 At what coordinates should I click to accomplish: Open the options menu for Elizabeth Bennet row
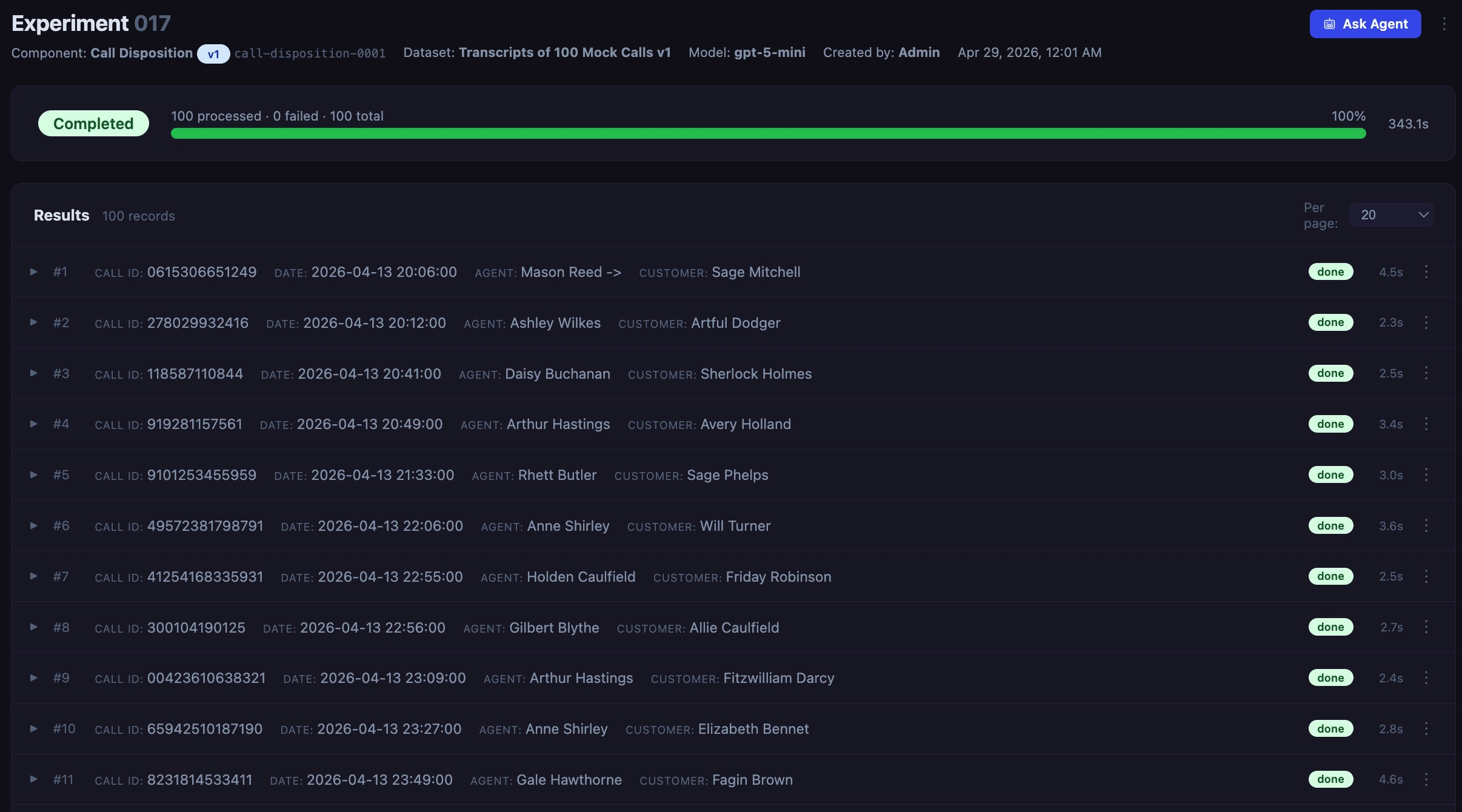click(x=1426, y=729)
